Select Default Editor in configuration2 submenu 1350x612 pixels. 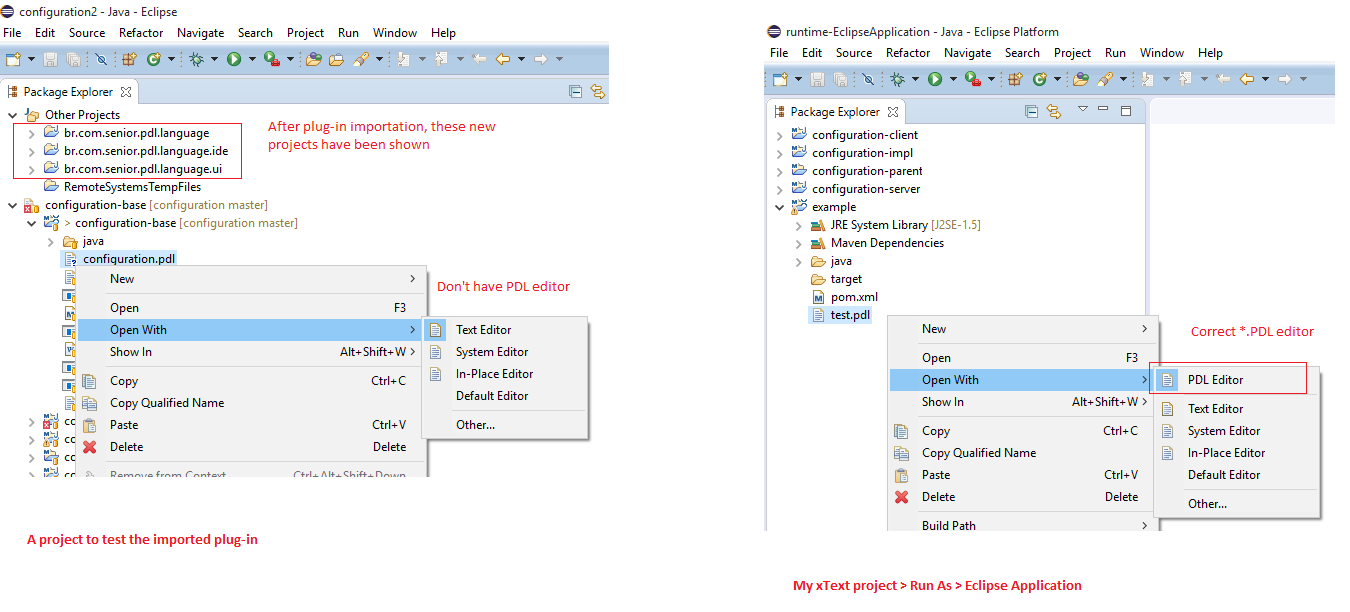tap(504, 396)
